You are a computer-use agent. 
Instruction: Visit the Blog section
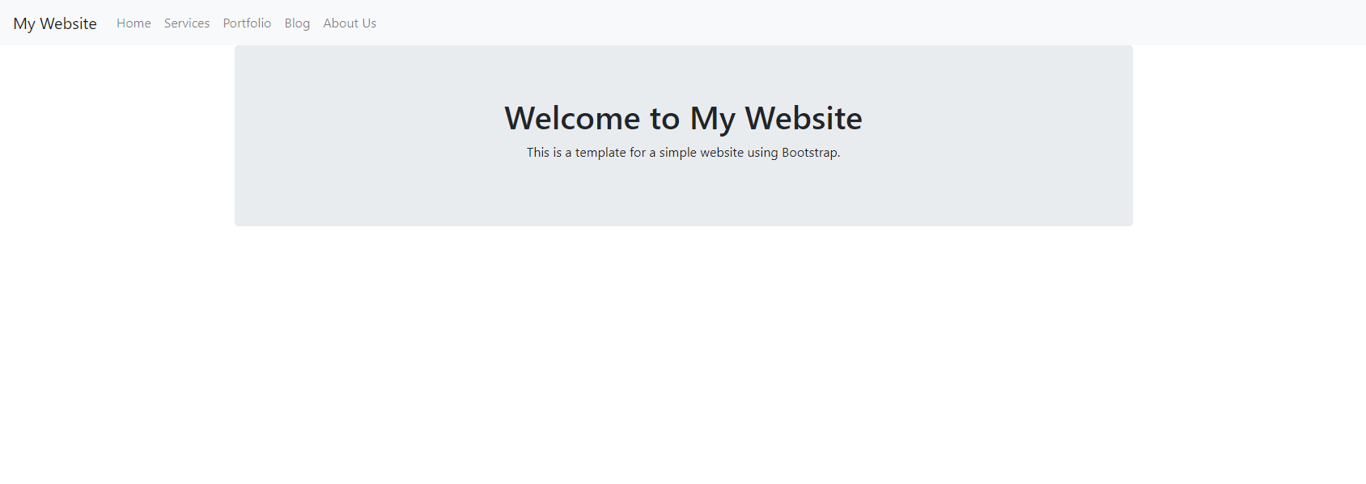click(297, 23)
